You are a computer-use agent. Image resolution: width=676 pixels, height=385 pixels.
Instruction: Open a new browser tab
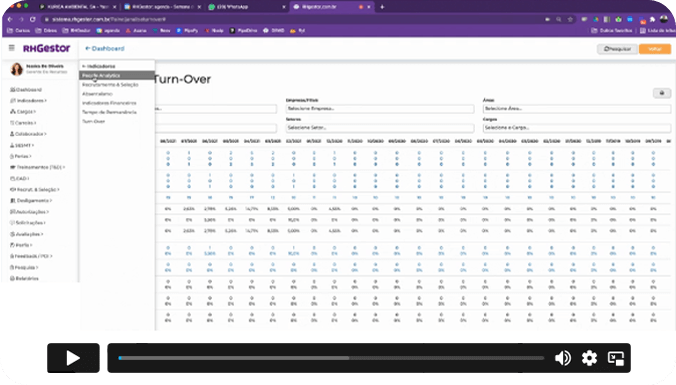pos(382,7)
